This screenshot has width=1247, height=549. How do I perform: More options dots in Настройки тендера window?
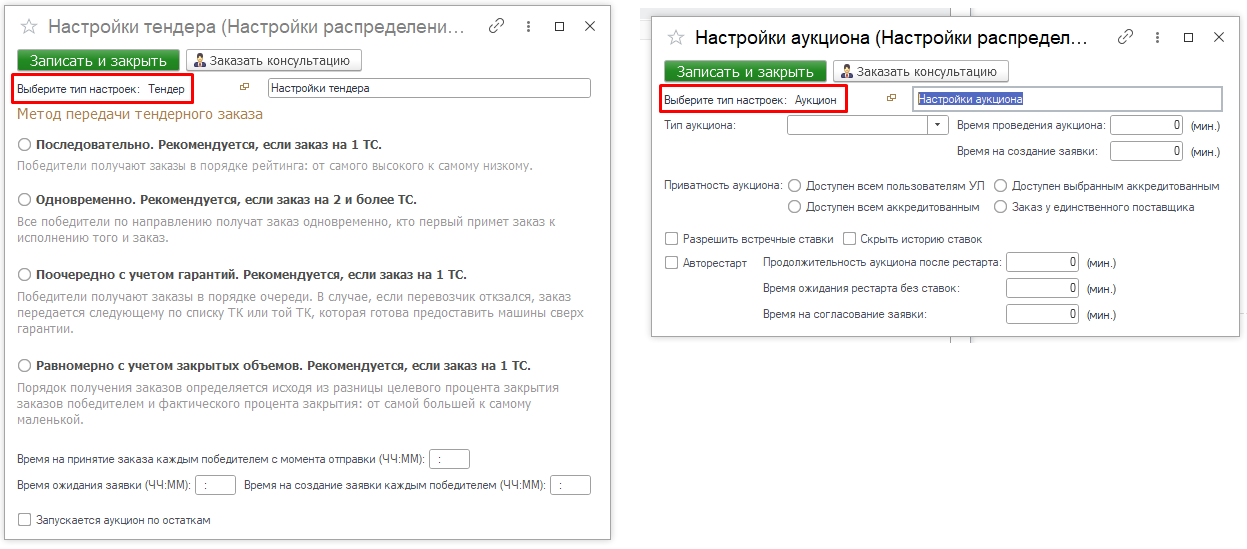[527, 27]
